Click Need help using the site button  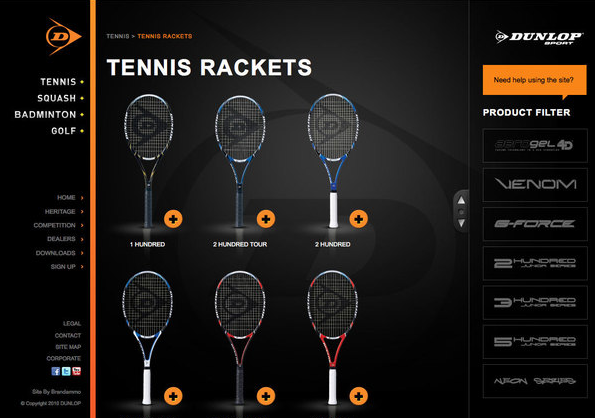tap(534, 80)
